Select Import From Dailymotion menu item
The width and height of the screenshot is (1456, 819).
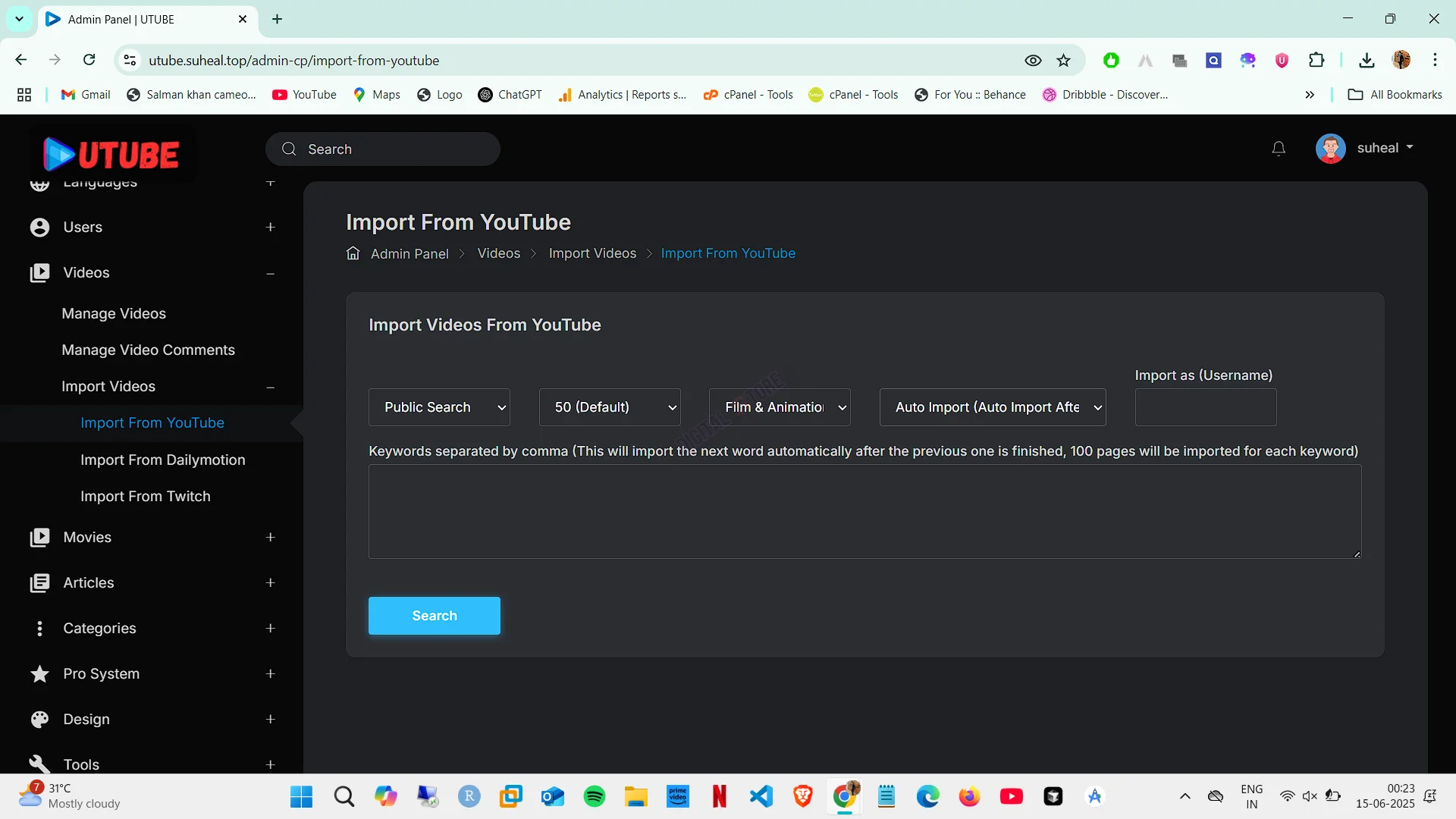[x=163, y=460]
